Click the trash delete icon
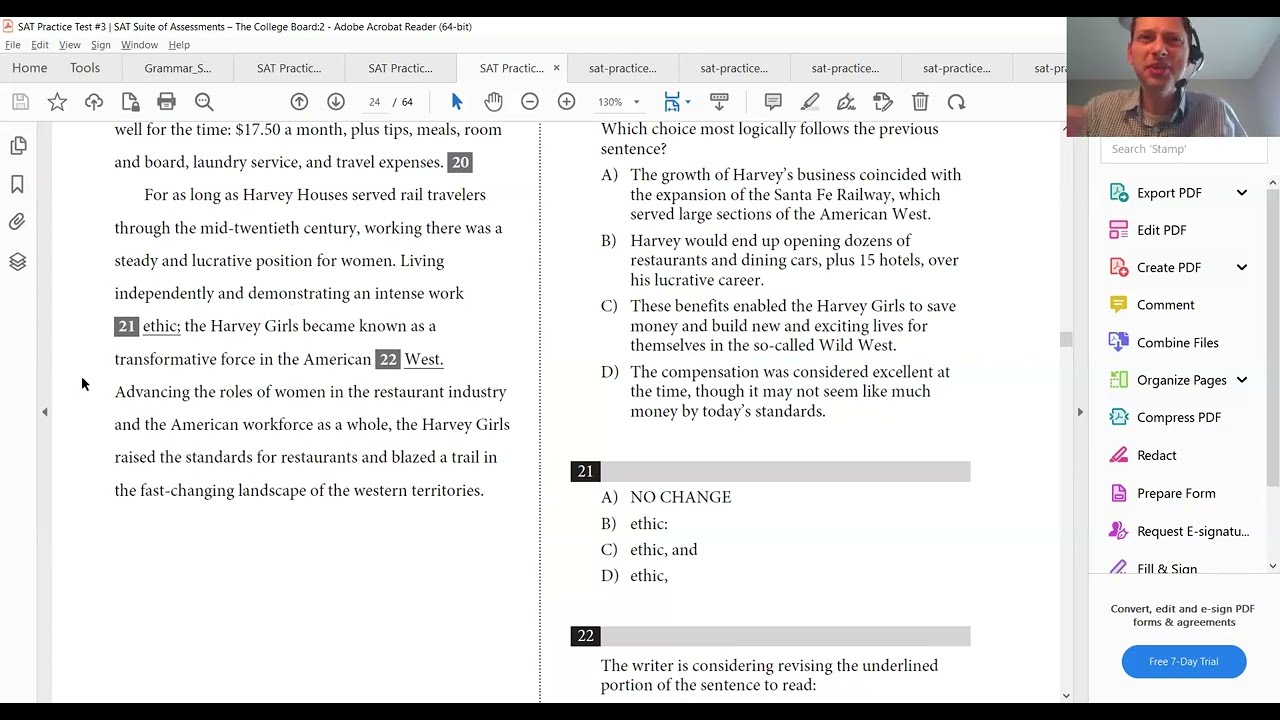 (920, 102)
